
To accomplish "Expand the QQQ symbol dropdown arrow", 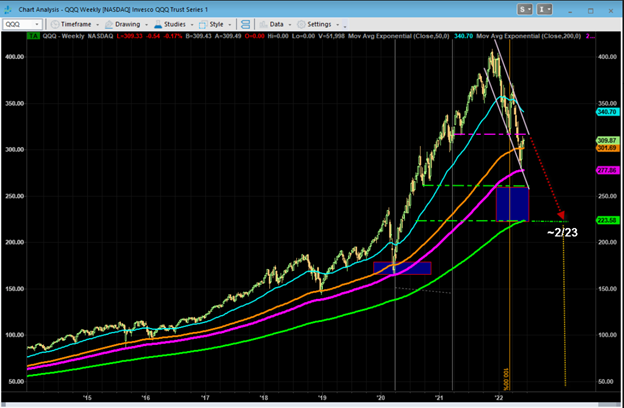I will click(x=43, y=23).
